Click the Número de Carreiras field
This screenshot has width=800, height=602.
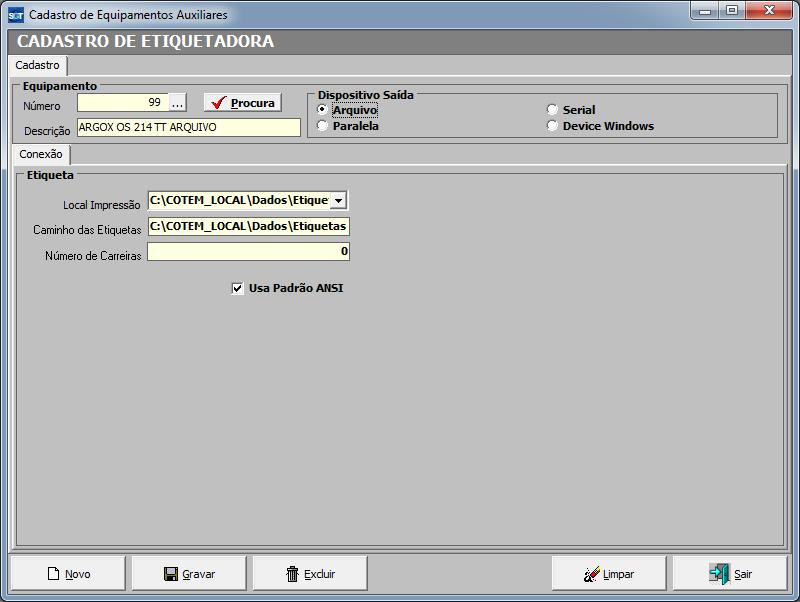coord(248,252)
